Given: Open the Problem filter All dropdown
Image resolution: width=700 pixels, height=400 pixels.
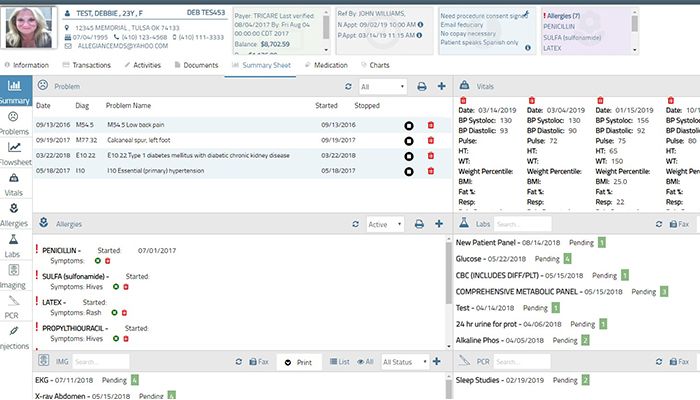Looking at the screenshot, I should [x=383, y=87].
